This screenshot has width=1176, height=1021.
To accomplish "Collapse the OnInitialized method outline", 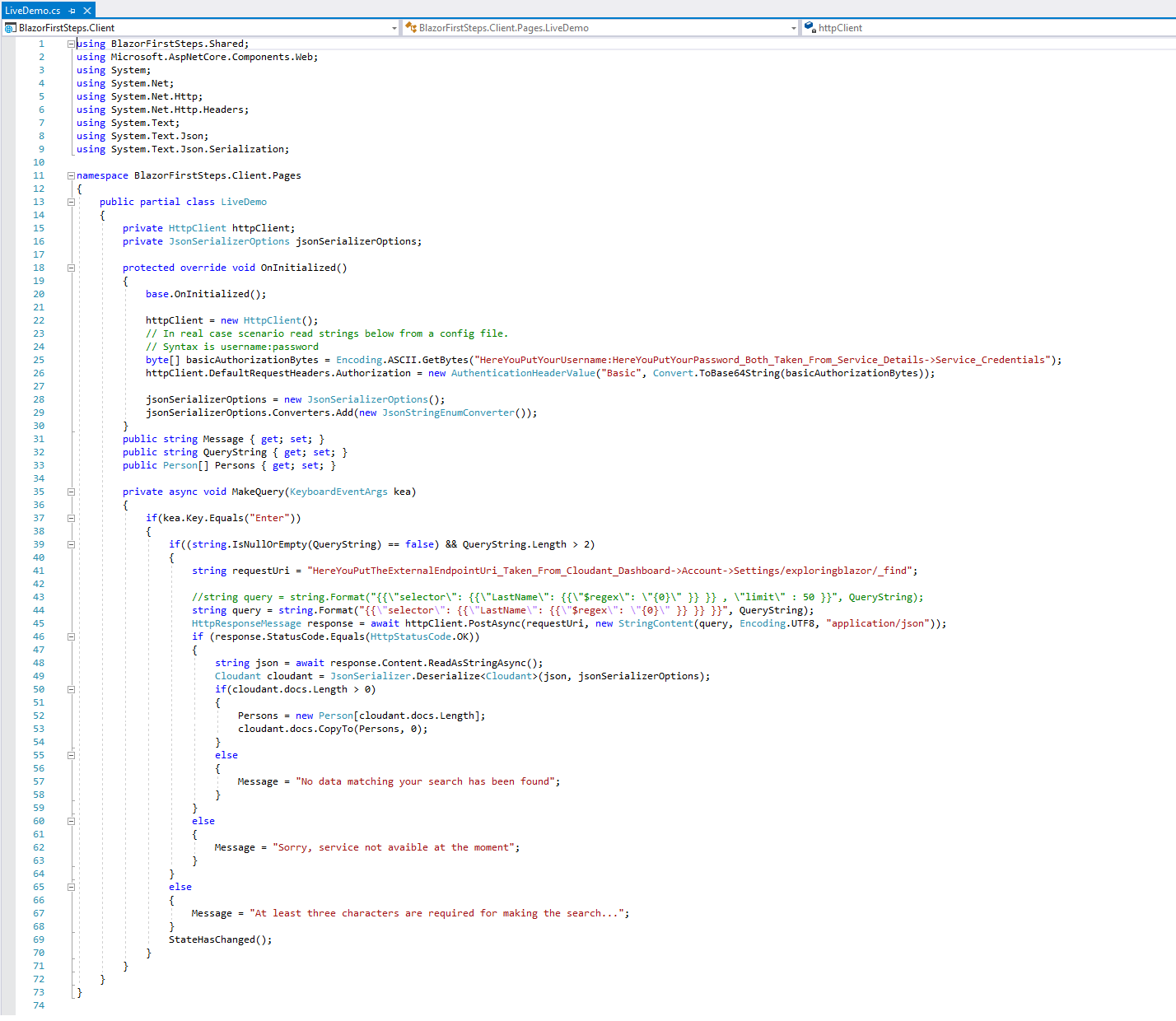I will coord(71,268).
